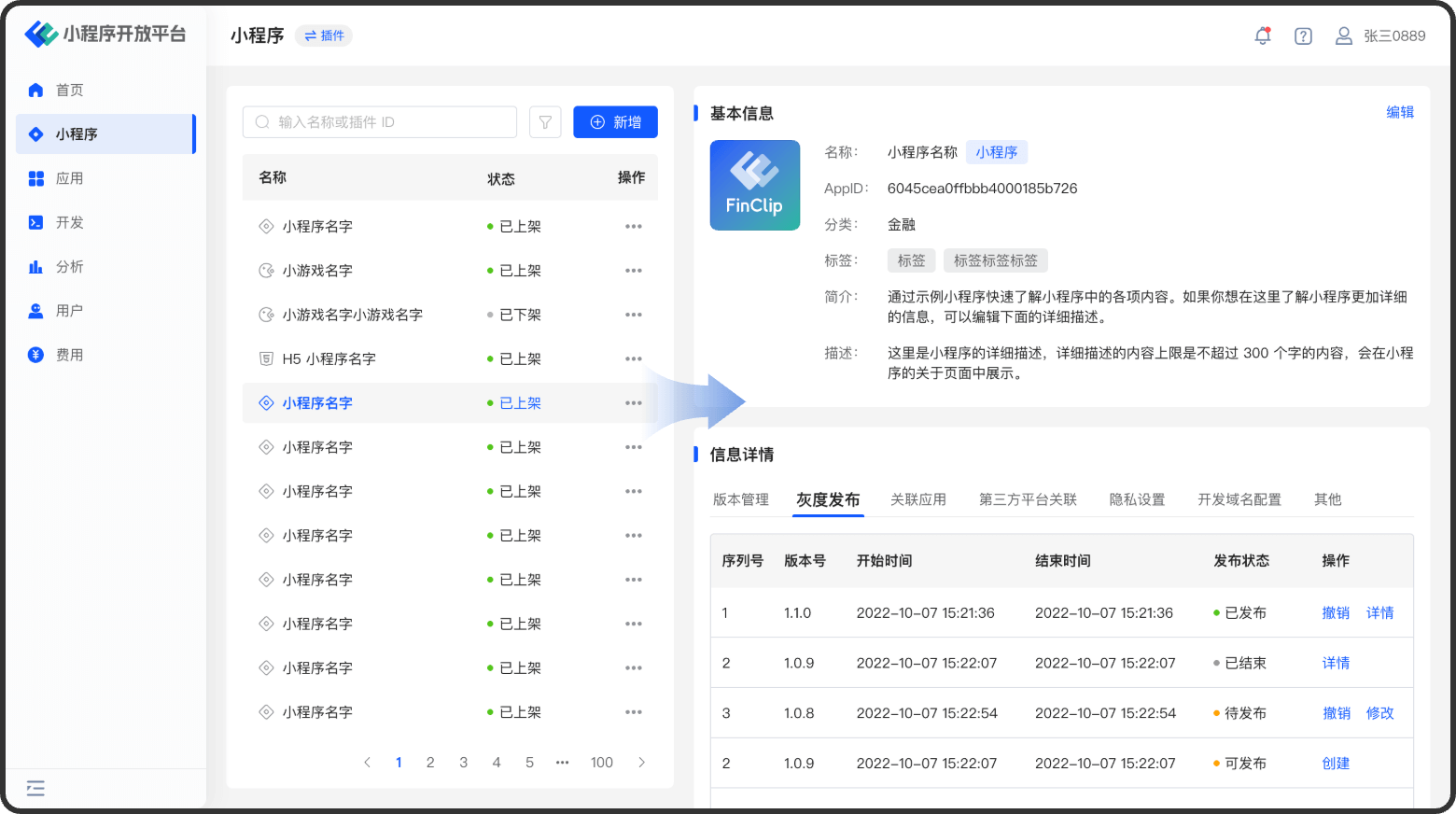Open the notification bell icon
Image resolution: width=1456 pixels, height=814 pixels.
pos(1263,35)
